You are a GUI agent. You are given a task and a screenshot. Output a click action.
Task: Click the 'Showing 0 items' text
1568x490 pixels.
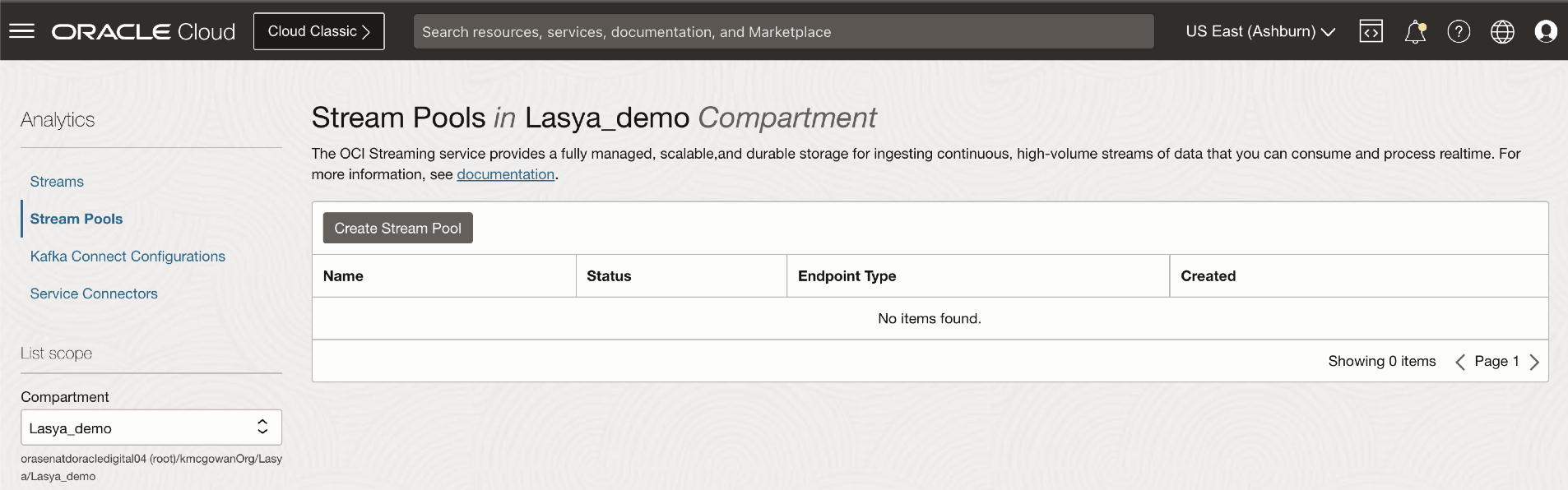pyautogui.click(x=1382, y=361)
